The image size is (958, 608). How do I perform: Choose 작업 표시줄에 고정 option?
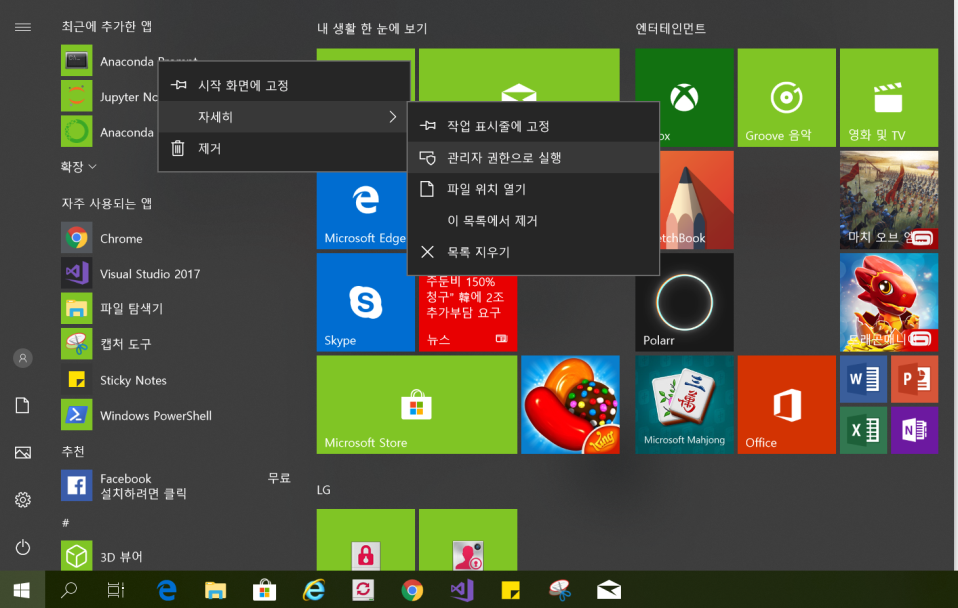[x=533, y=126]
